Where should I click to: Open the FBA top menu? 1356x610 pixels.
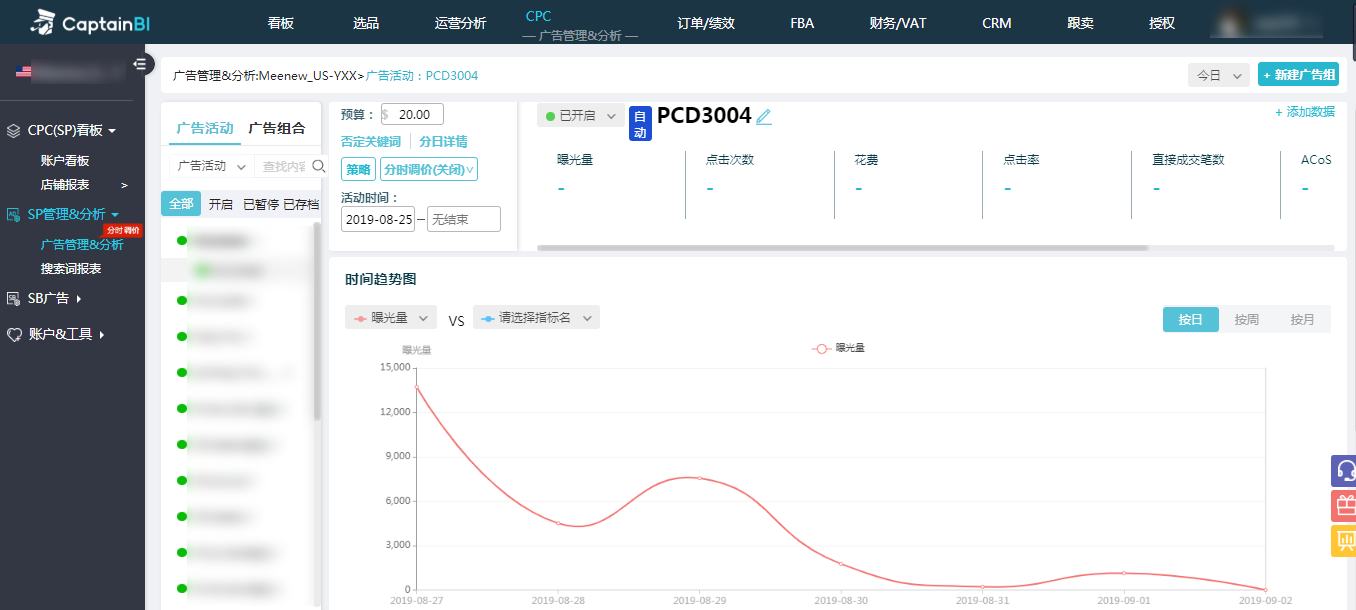point(802,23)
